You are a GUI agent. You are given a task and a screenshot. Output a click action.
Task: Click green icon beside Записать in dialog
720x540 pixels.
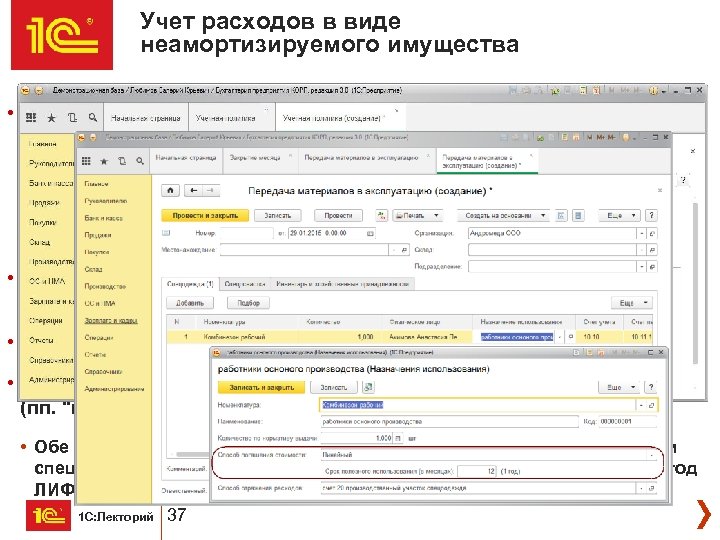tap(368, 388)
